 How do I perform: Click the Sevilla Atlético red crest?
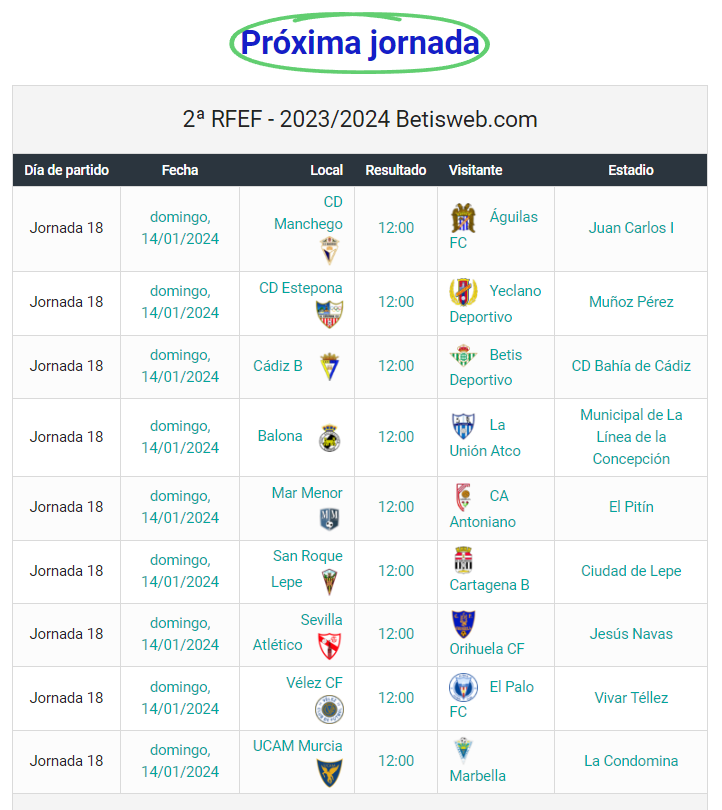tap(329, 646)
